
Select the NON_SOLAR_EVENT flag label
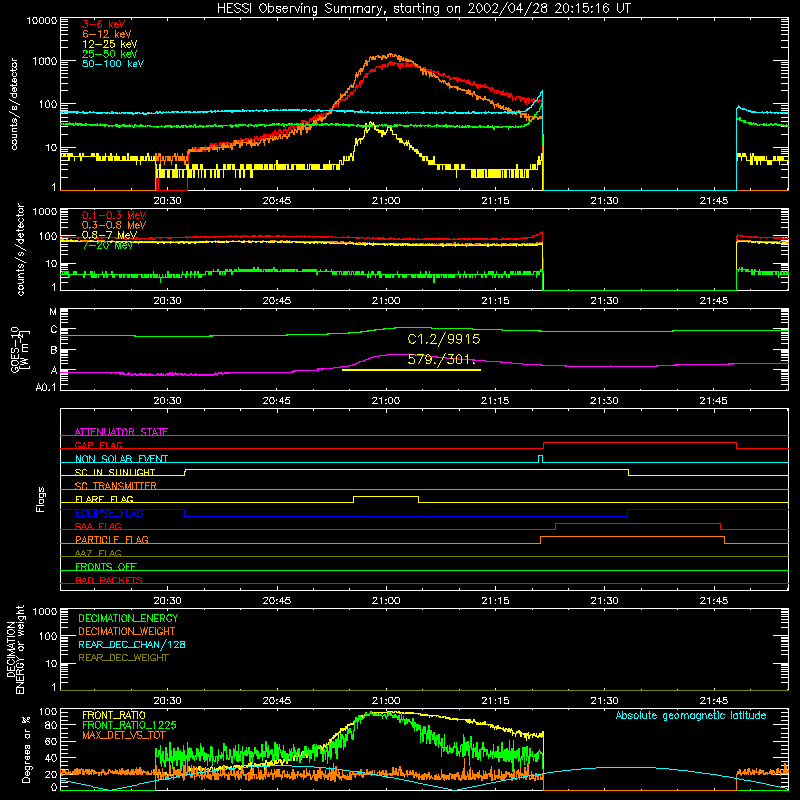[x=121, y=459]
